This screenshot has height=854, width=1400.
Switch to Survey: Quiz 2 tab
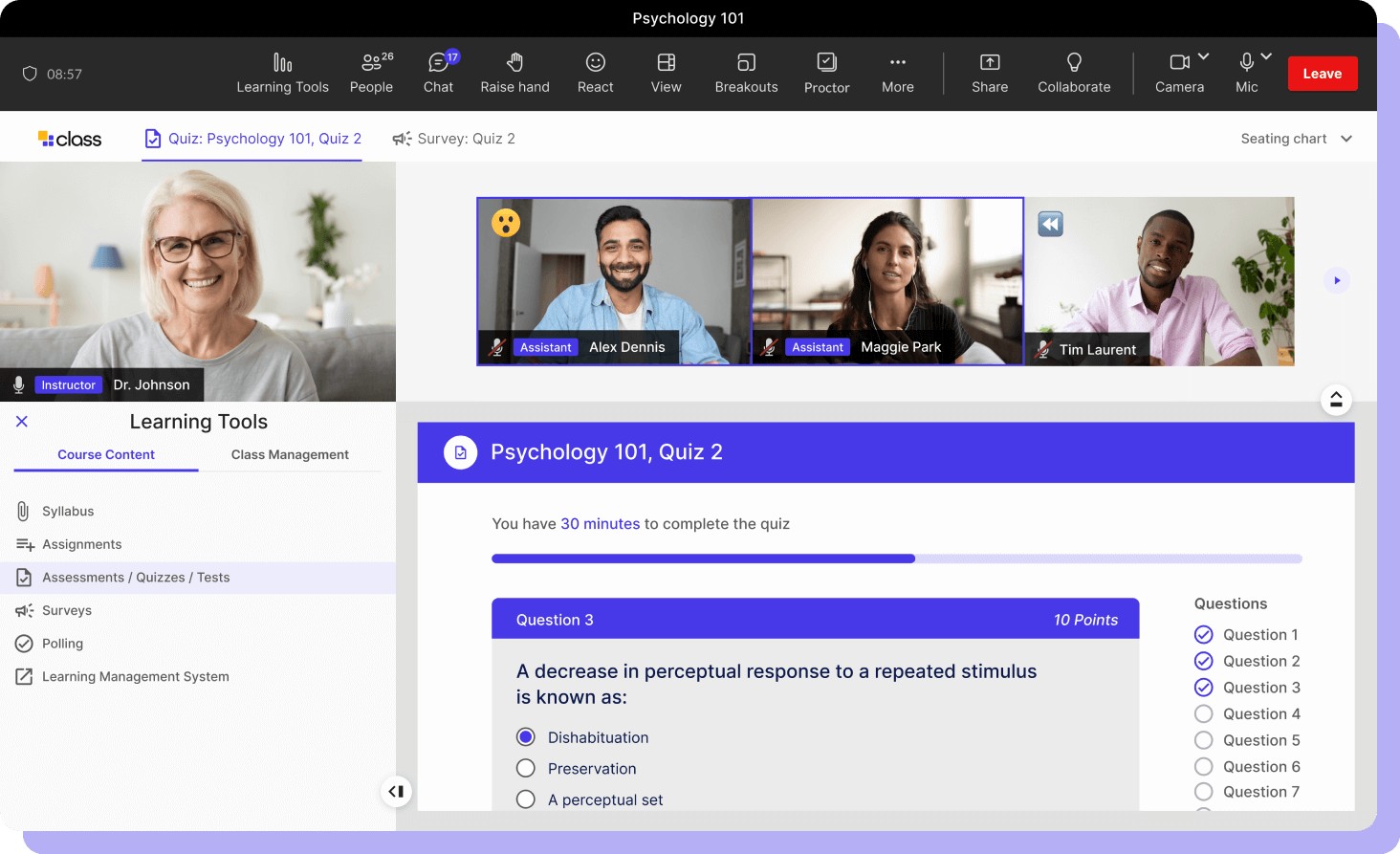(454, 139)
